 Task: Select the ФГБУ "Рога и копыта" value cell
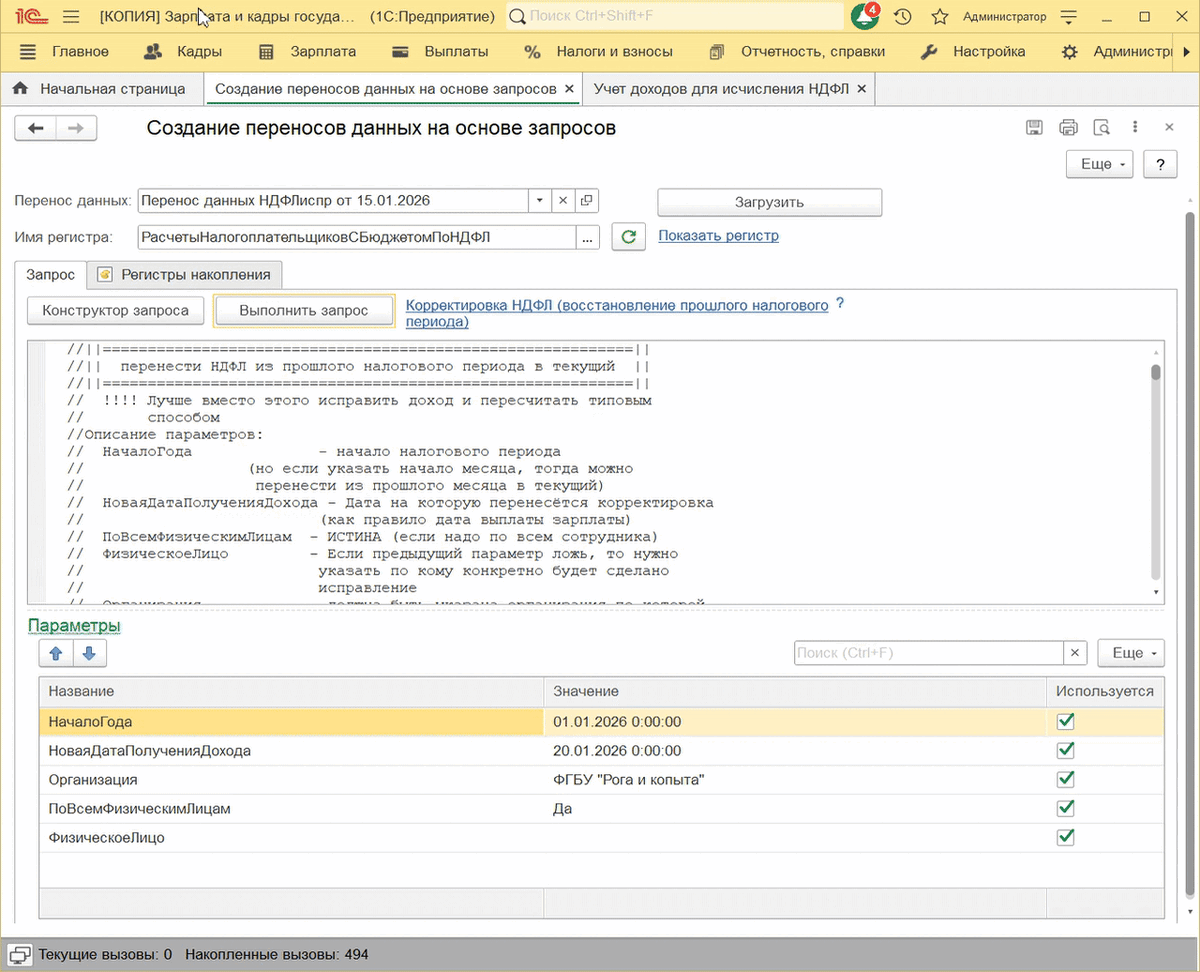click(794, 779)
